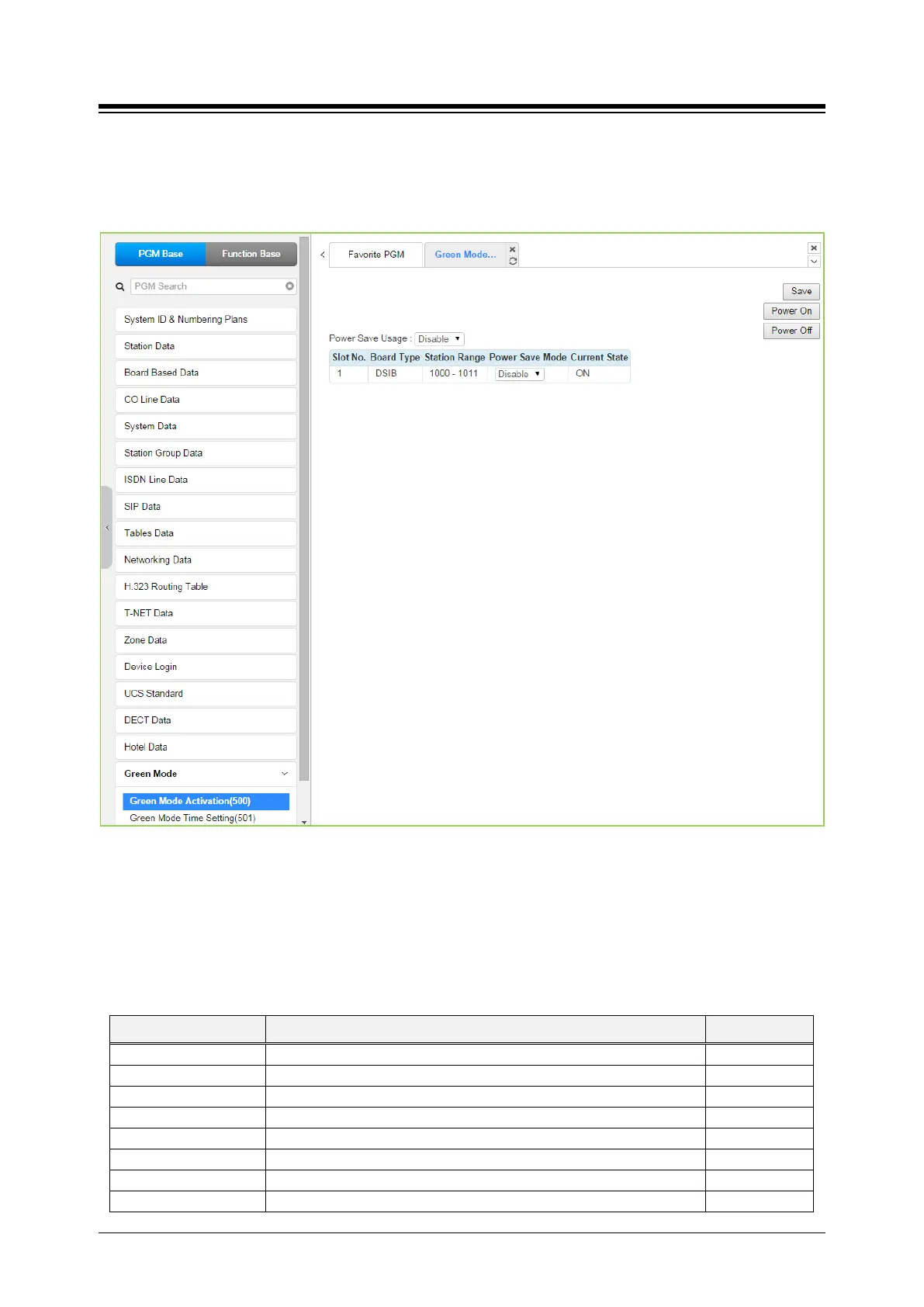Viewport: 924px width, 1307px height.
Task: Refresh the Green Mode tab
Action: pyautogui.click(x=512, y=261)
